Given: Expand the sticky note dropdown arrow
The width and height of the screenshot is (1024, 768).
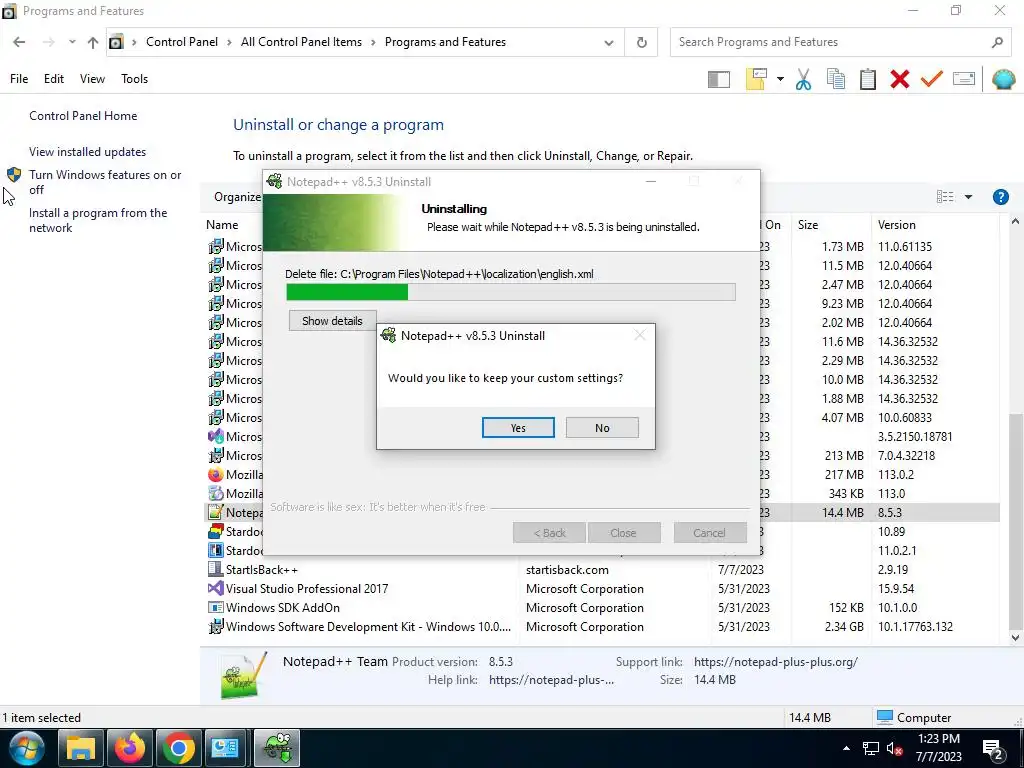Looking at the screenshot, I should pos(780,79).
